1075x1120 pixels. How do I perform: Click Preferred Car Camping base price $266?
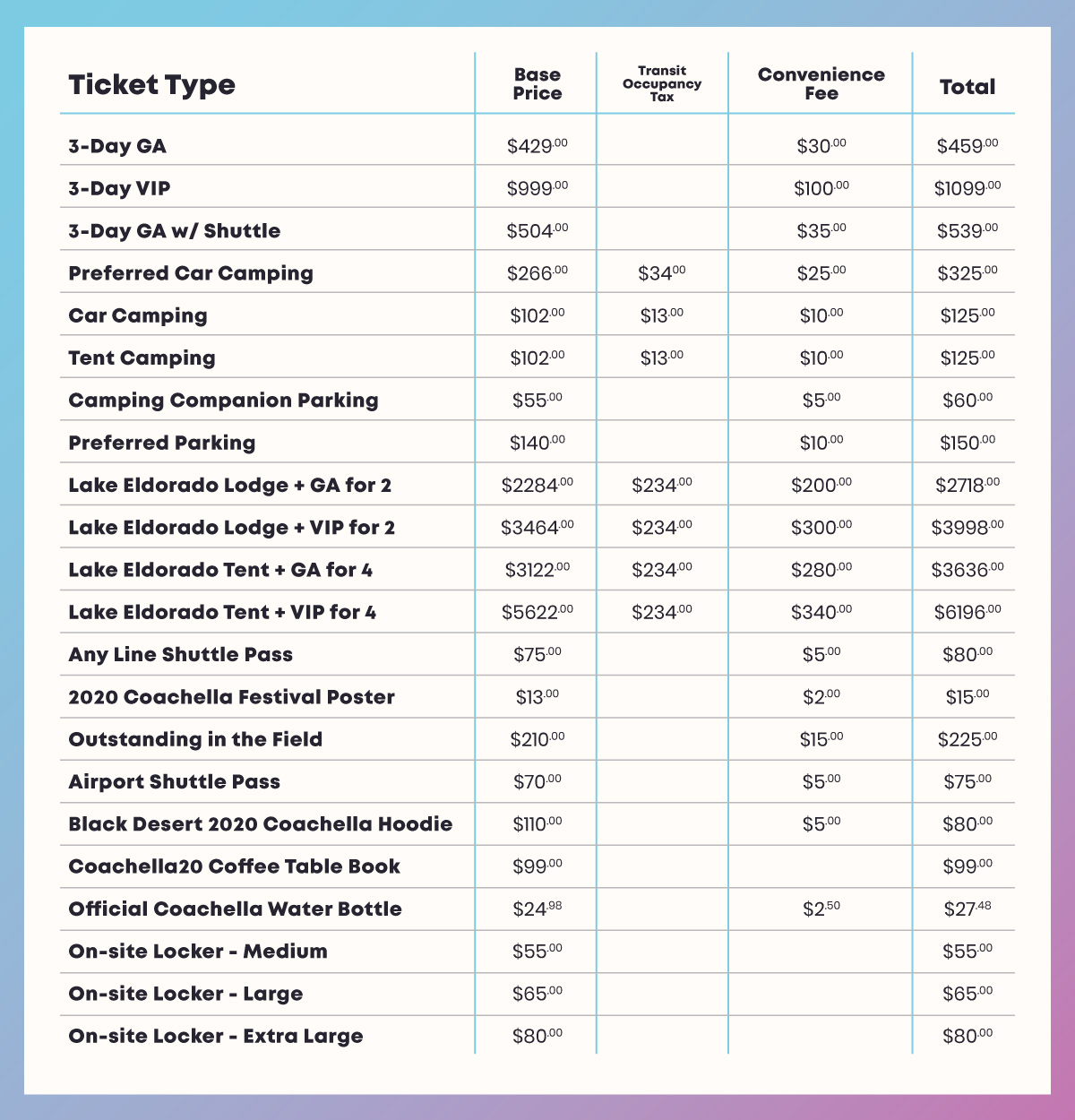537,273
